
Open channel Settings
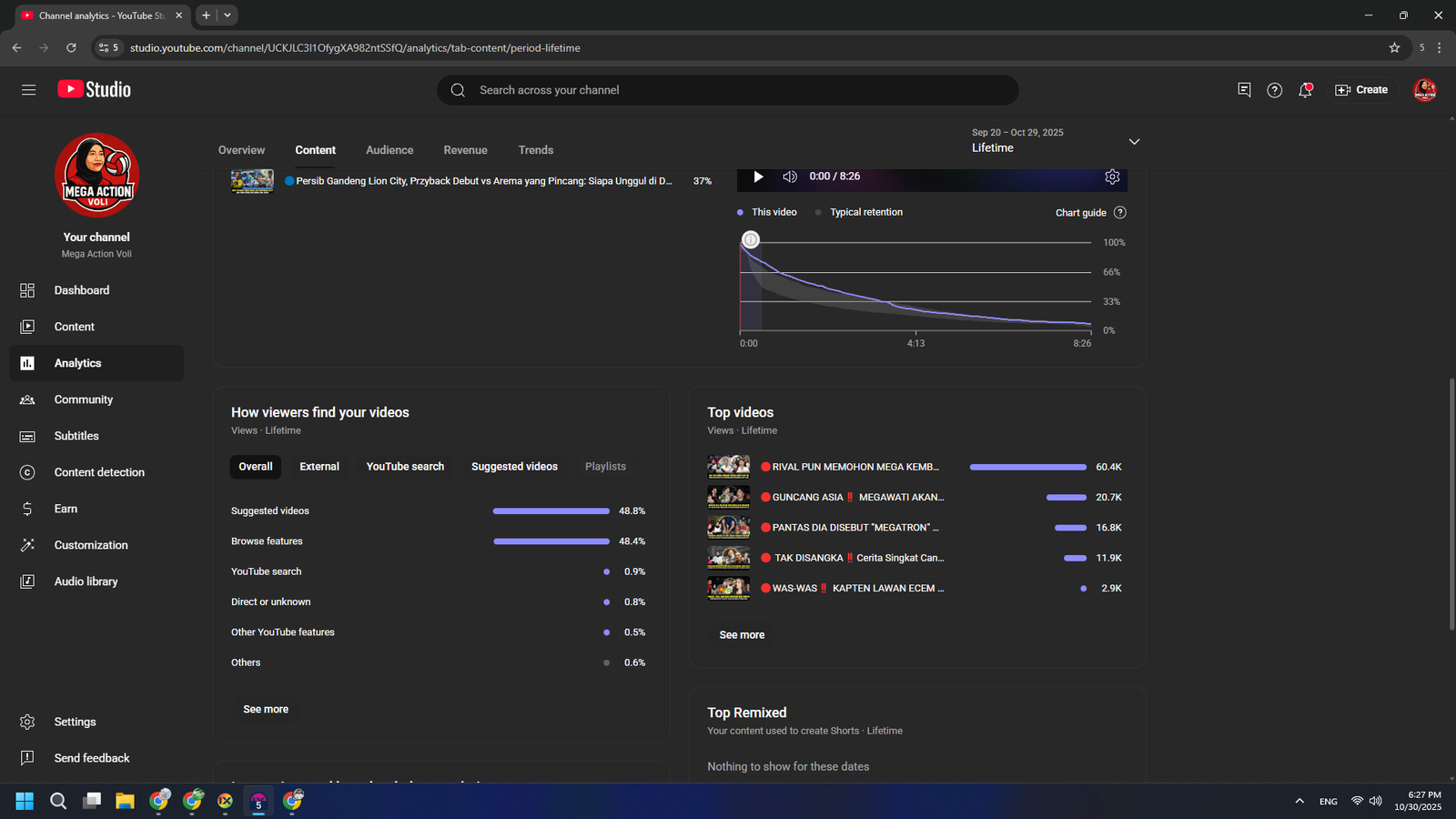tap(96, 722)
